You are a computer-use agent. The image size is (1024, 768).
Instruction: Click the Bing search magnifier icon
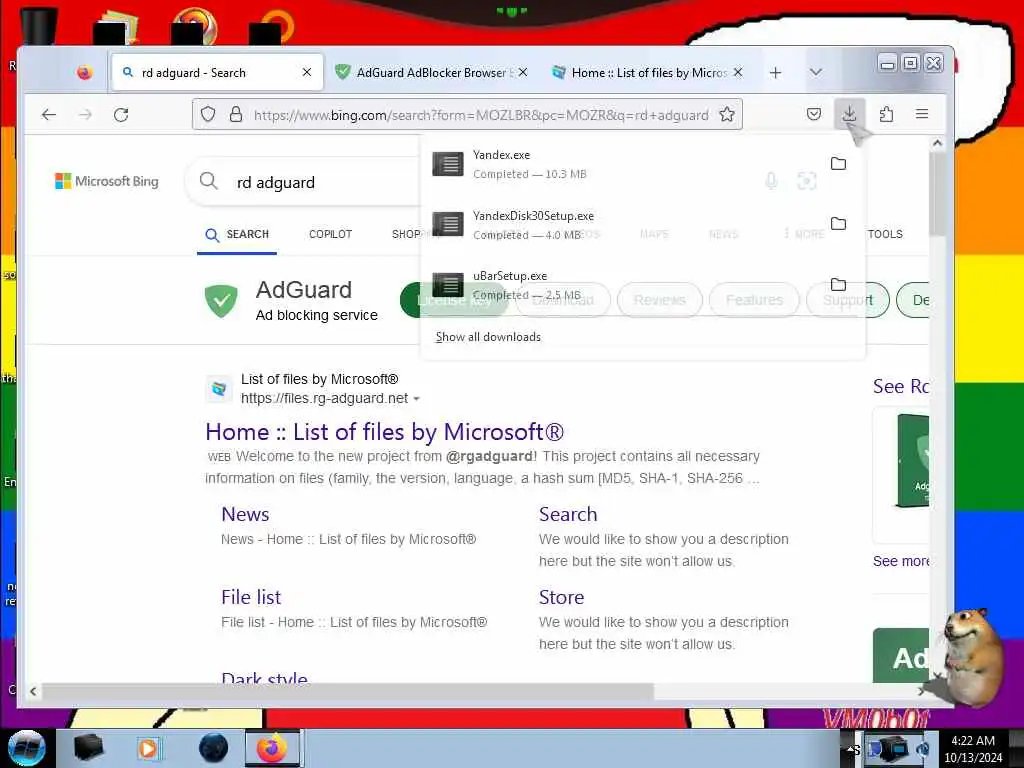click(208, 181)
